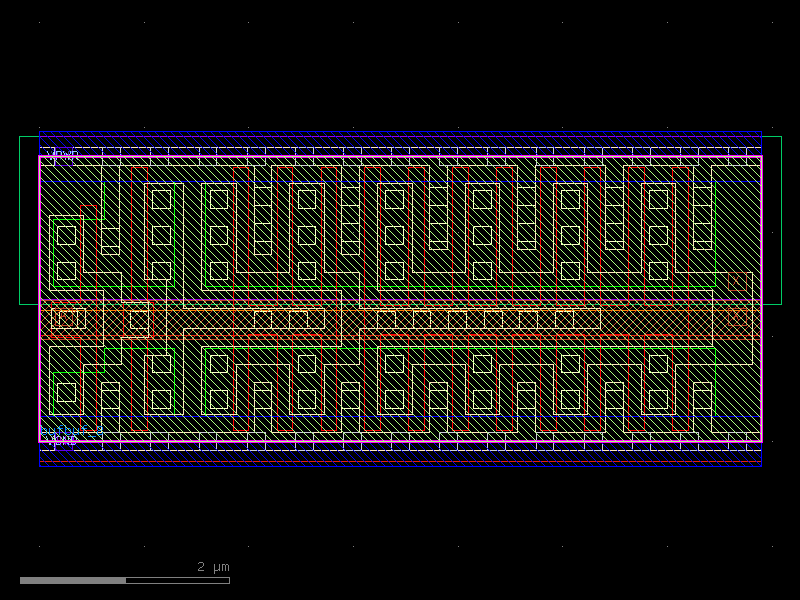Click the bufbuf_8 cell name label
Image resolution: width=800 pixels, height=600 pixels.
pos(70,431)
